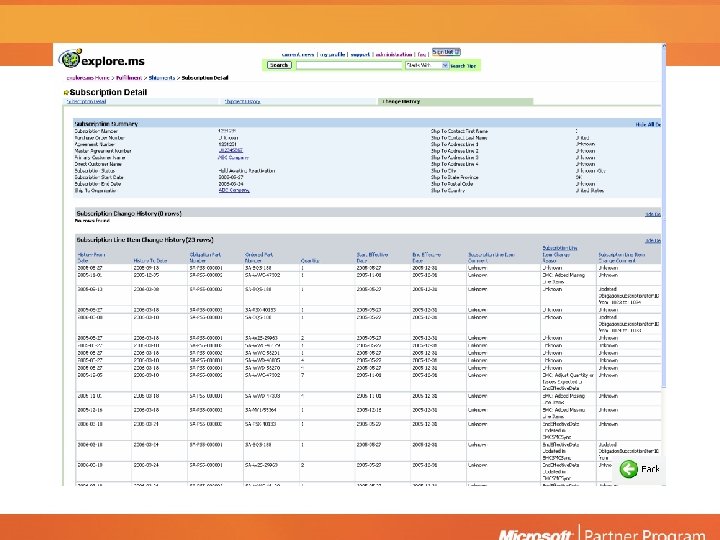Sort by Subscription Line Item Comment column

[491, 257]
